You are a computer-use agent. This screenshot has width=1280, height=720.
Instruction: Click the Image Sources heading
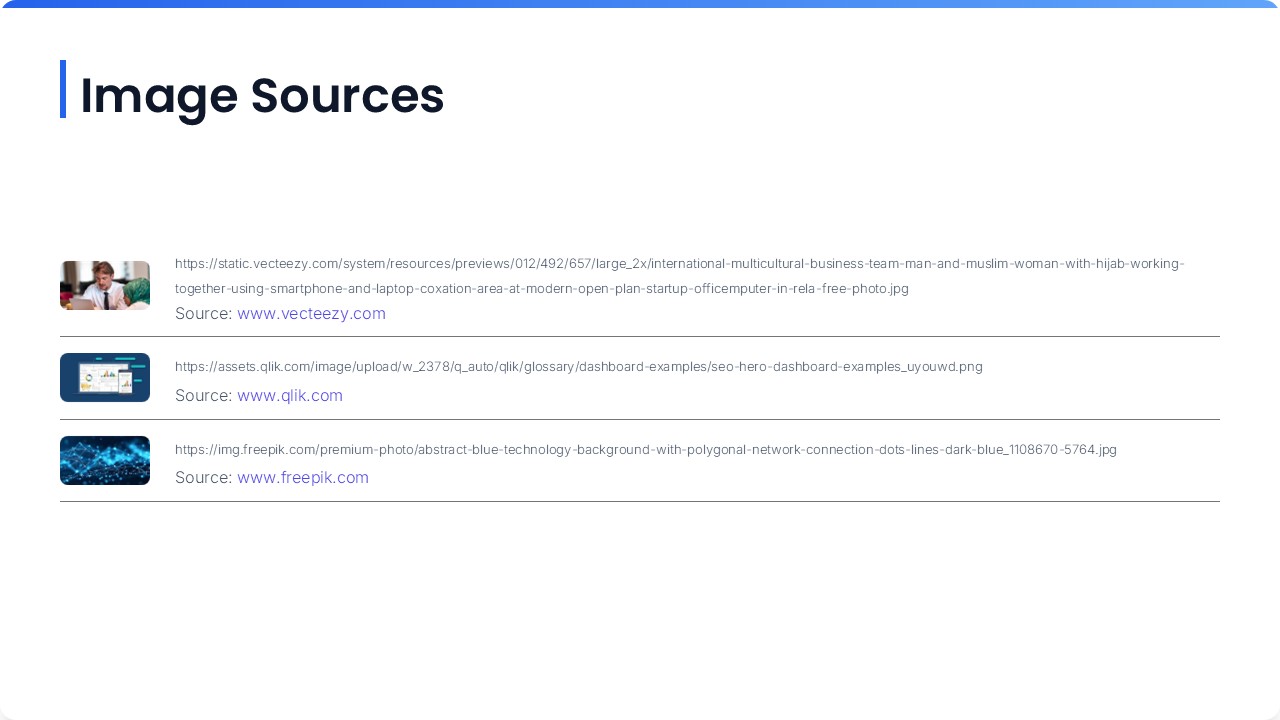click(262, 96)
